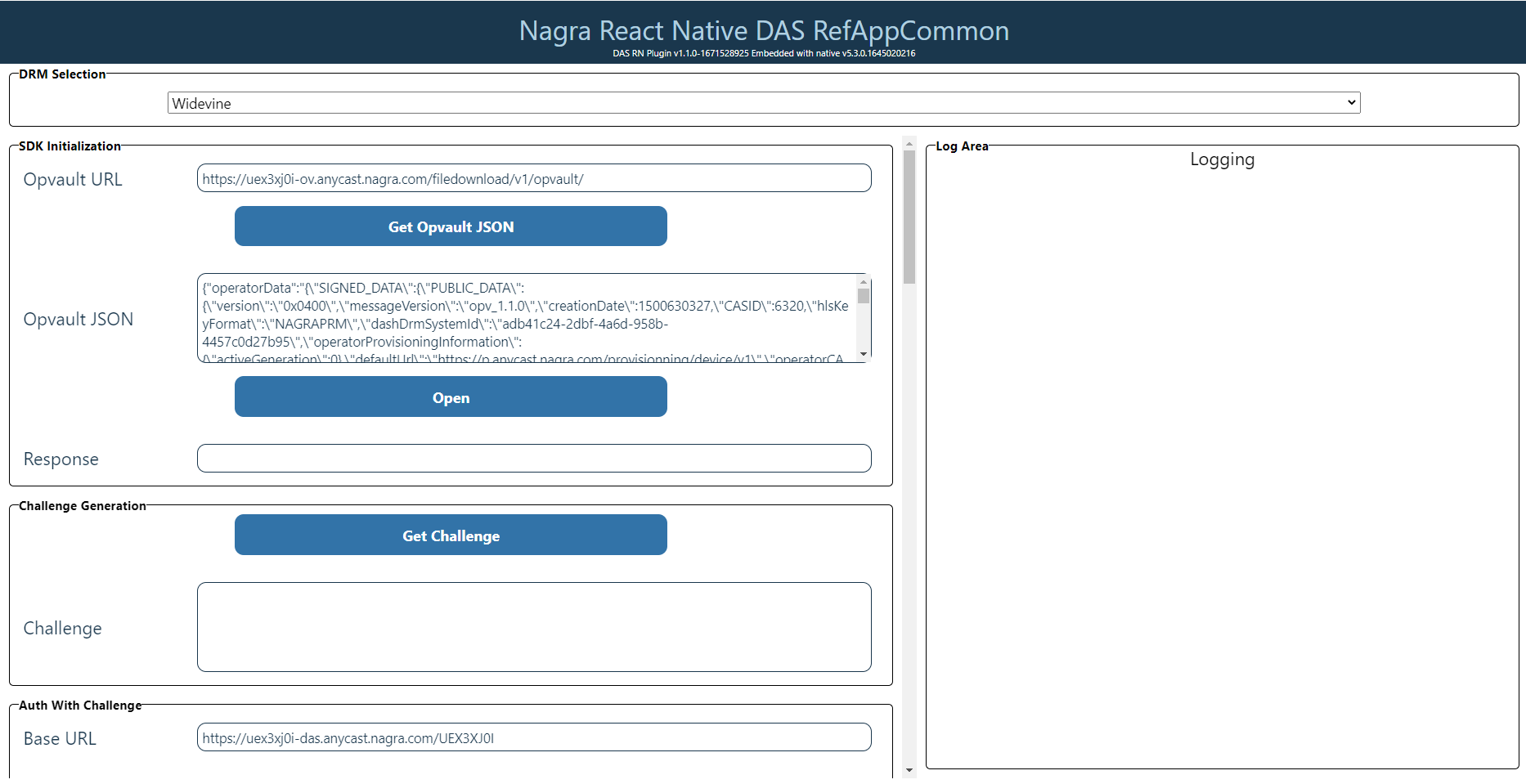The width and height of the screenshot is (1526, 784).
Task: Click the empty Response field
Action: (x=533, y=458)
